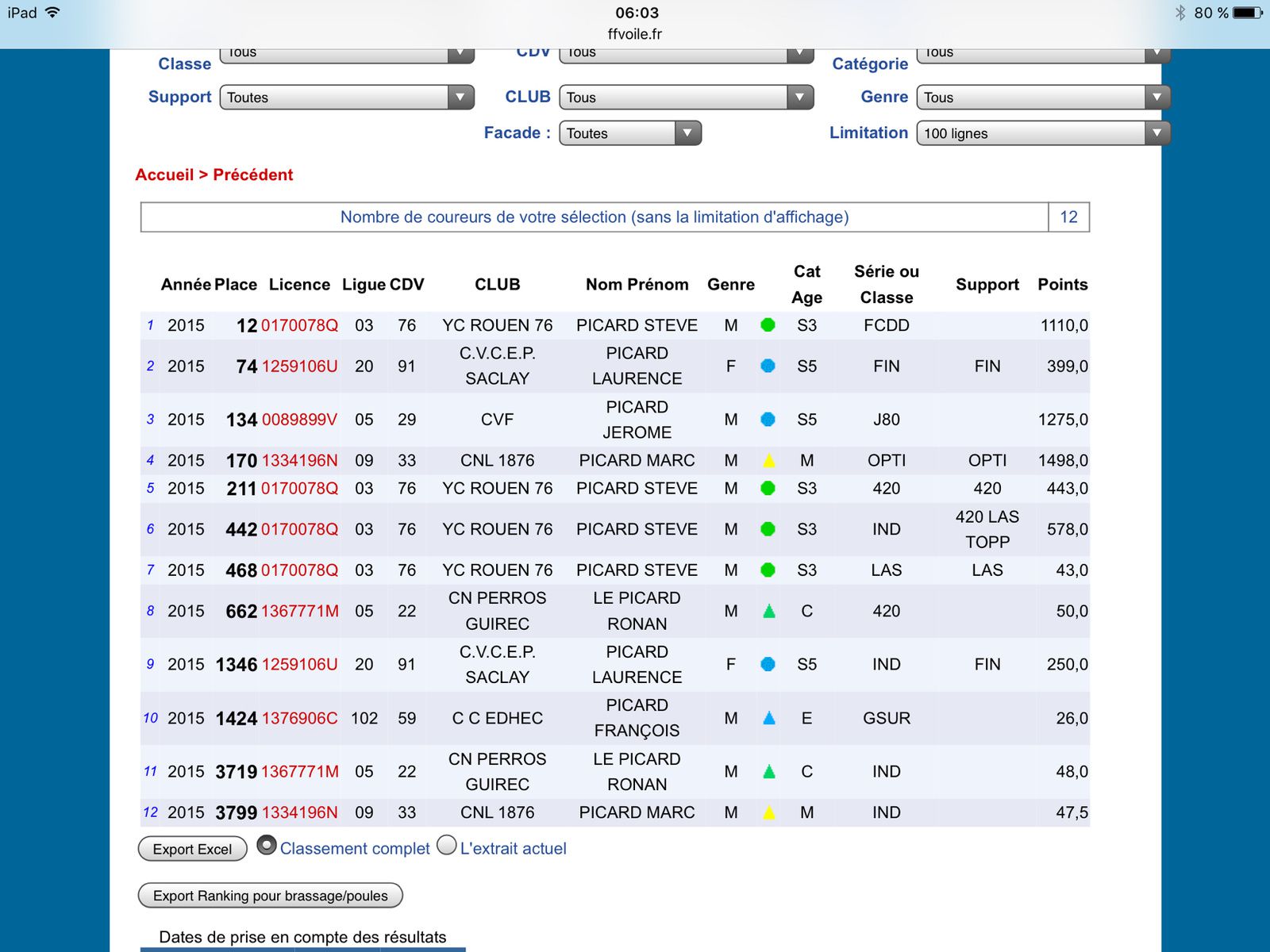The image size is (1270, 952).
Task: Open the CLUB dropdown showing Tous
Action: [687, 98]
